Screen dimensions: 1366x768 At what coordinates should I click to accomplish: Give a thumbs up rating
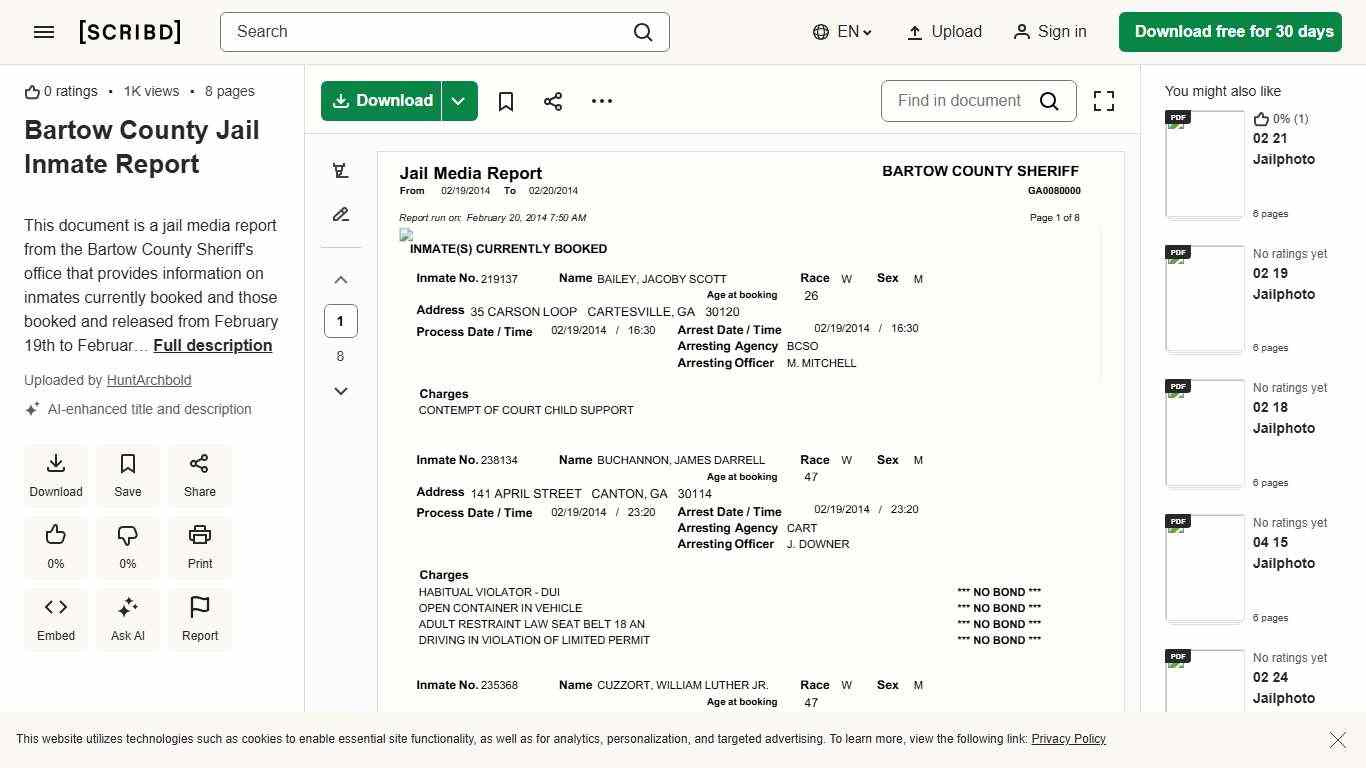point(55,547)
